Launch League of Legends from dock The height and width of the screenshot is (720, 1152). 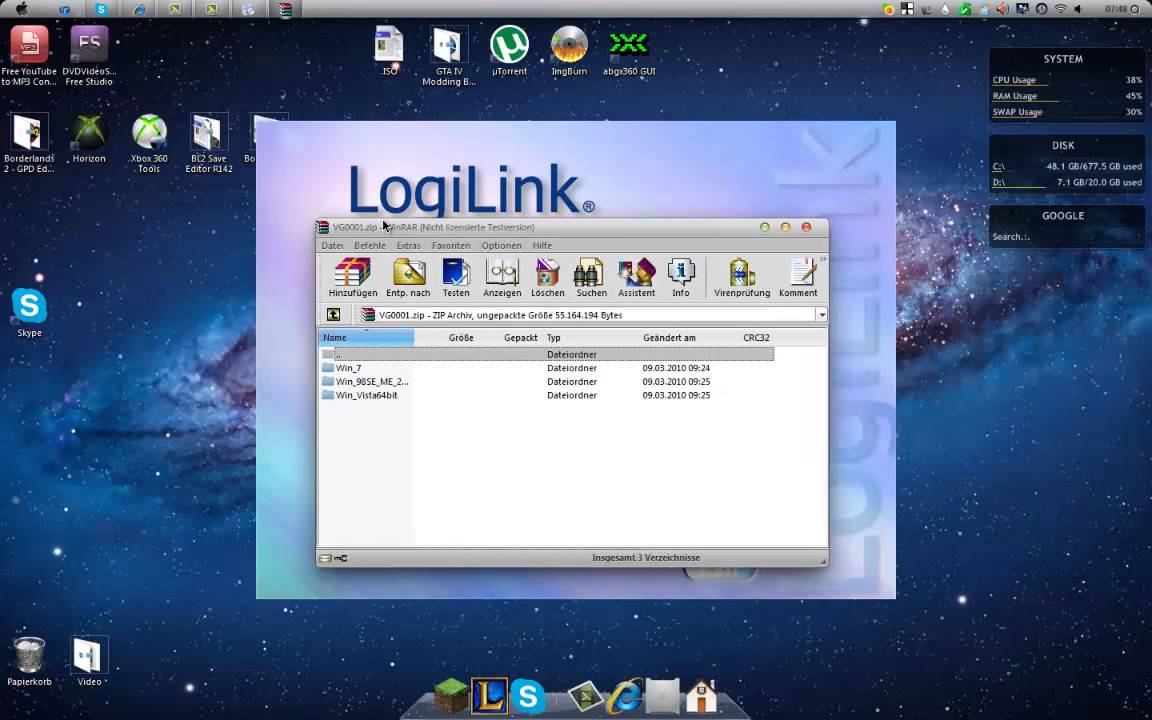coord(489,695)
